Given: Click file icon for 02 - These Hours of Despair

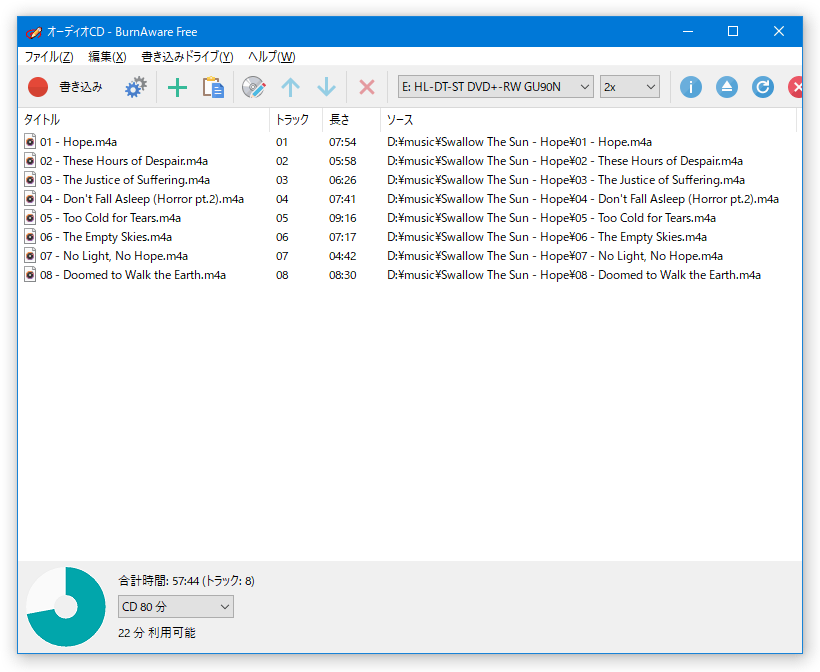Looking at the screenshot, I should (x=30, y=161).
